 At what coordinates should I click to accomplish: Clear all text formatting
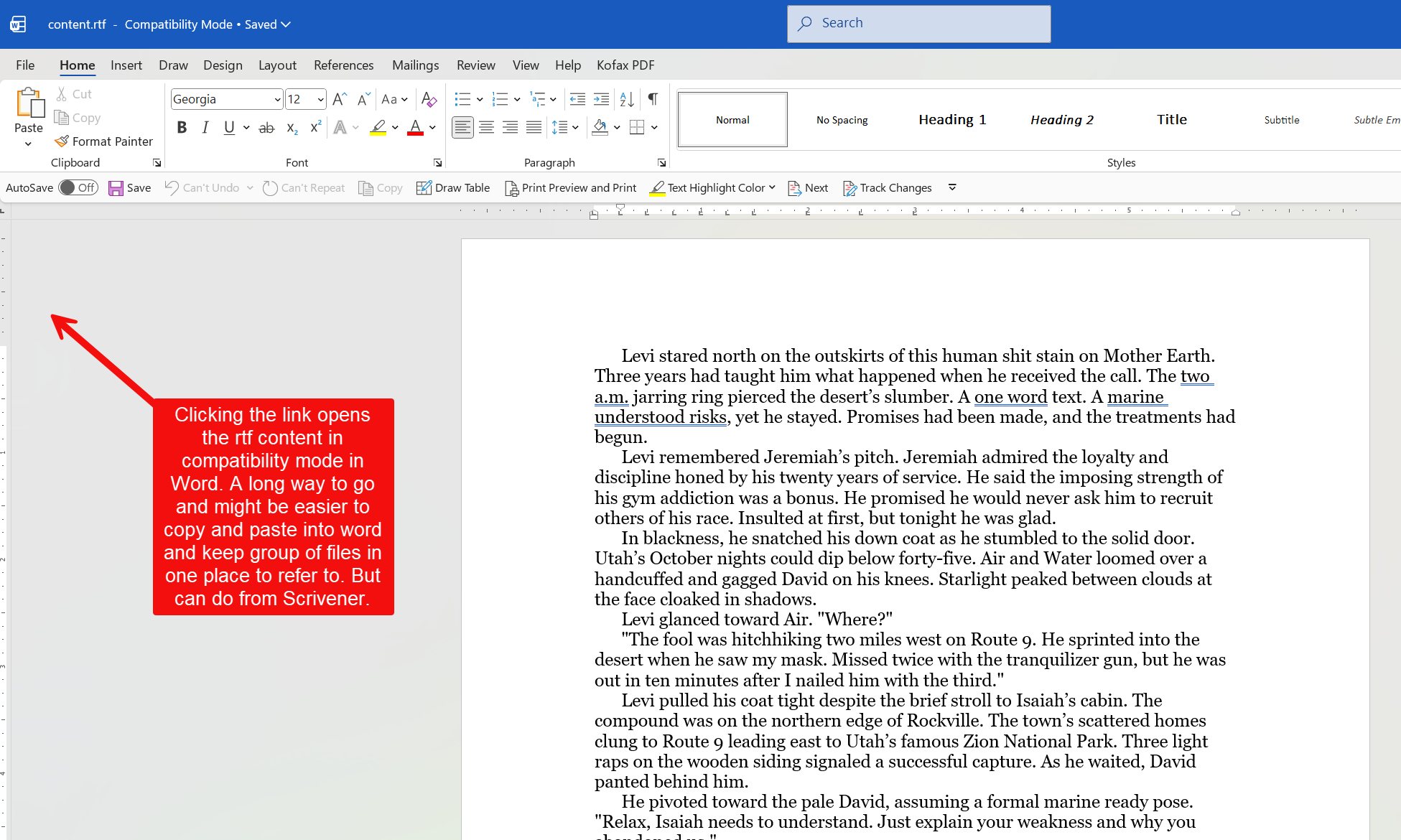tap(429, 99)
